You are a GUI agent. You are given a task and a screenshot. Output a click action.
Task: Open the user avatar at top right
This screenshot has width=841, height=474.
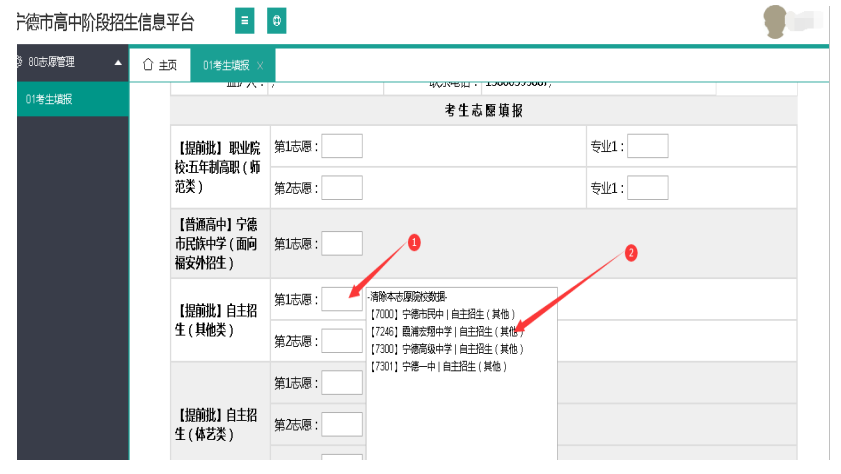pos(776,22)
